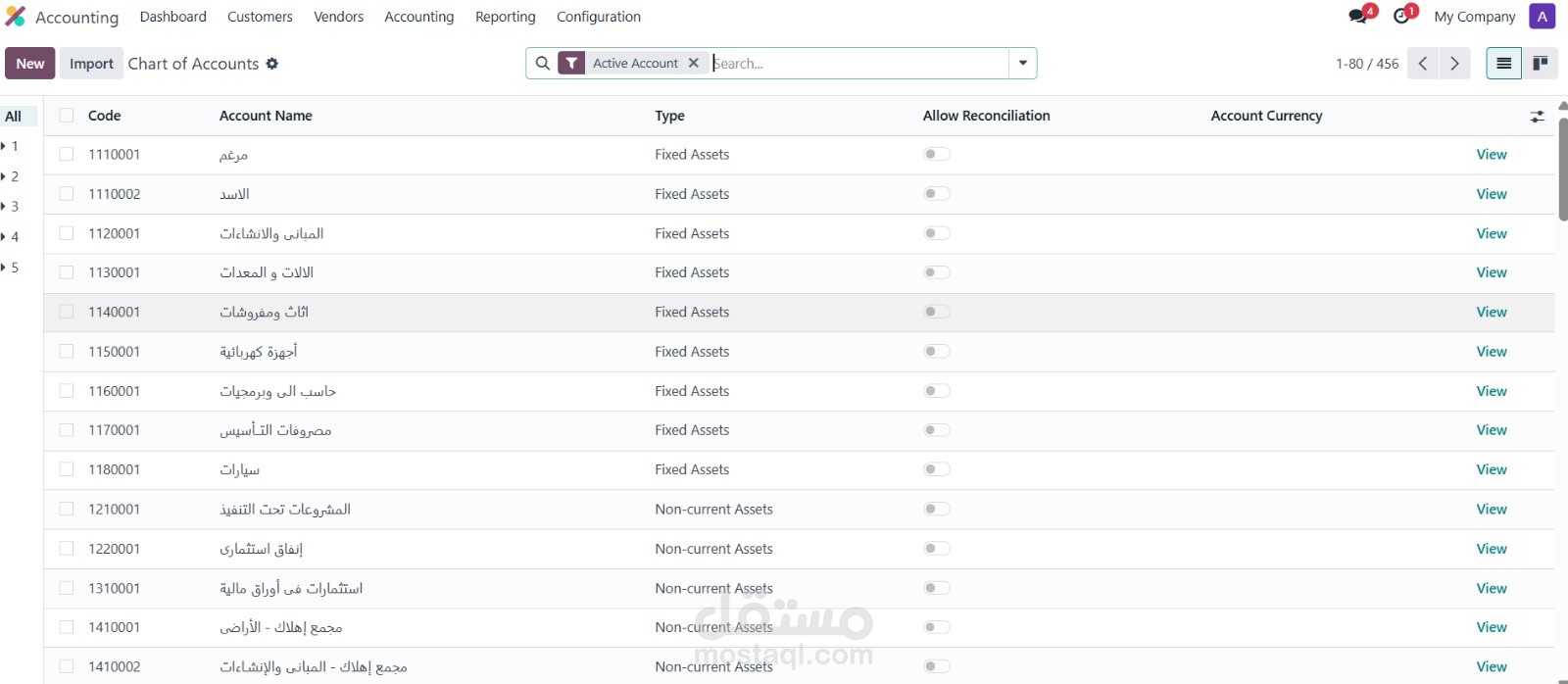Screen dimensions: 1568x684
Task: Toggle reconciliation for account 1110001
Action: point(937,154)
